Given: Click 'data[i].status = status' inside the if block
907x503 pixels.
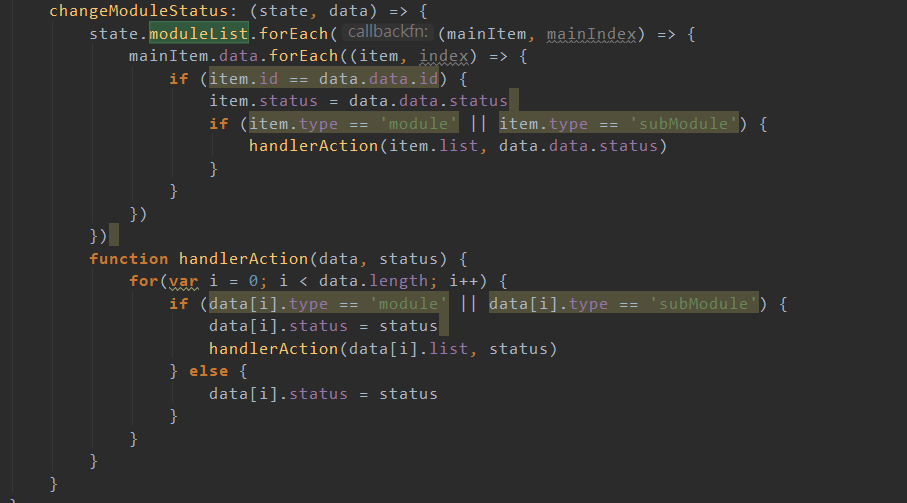Looking at the screenshot, I should (323, 327).
